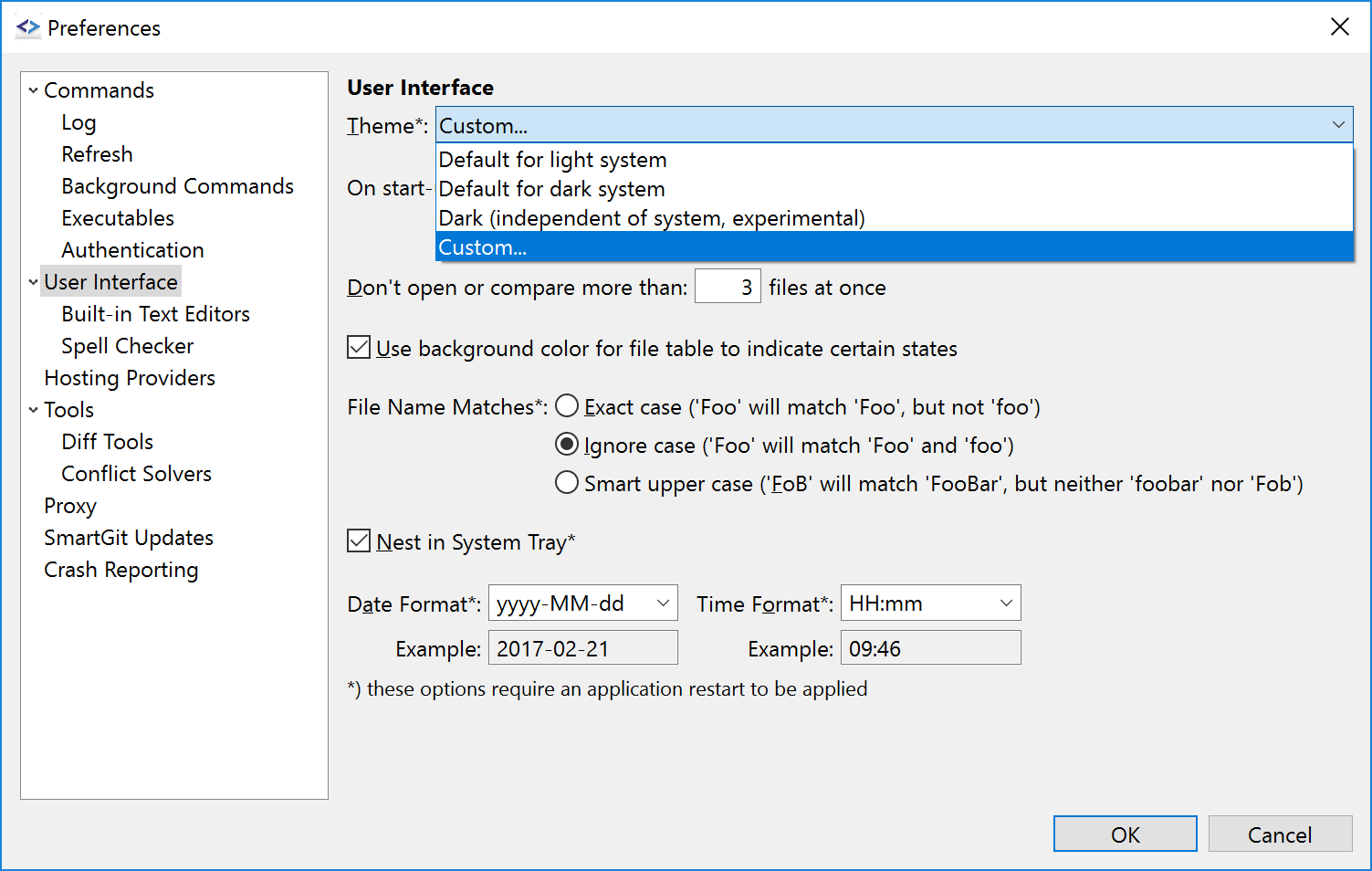
Task: Choose Default for dark system theme
Action: [551, 188]
